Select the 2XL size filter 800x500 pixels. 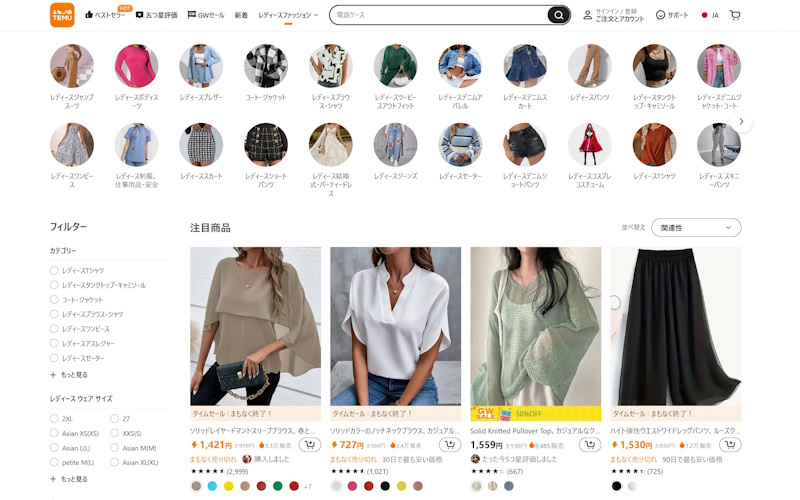[x=54, y=418]
